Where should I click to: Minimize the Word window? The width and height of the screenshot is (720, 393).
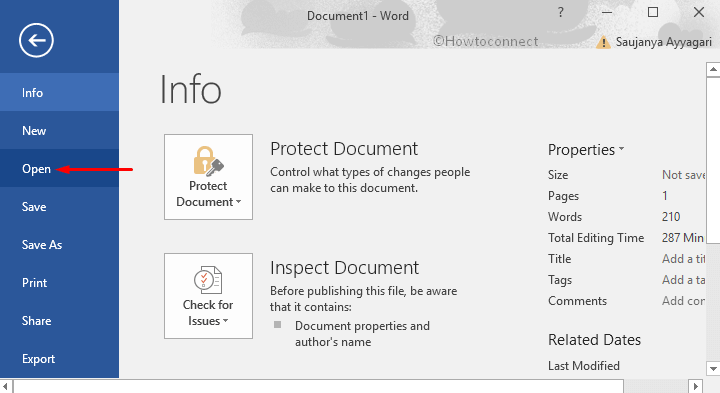coord(607,12)
